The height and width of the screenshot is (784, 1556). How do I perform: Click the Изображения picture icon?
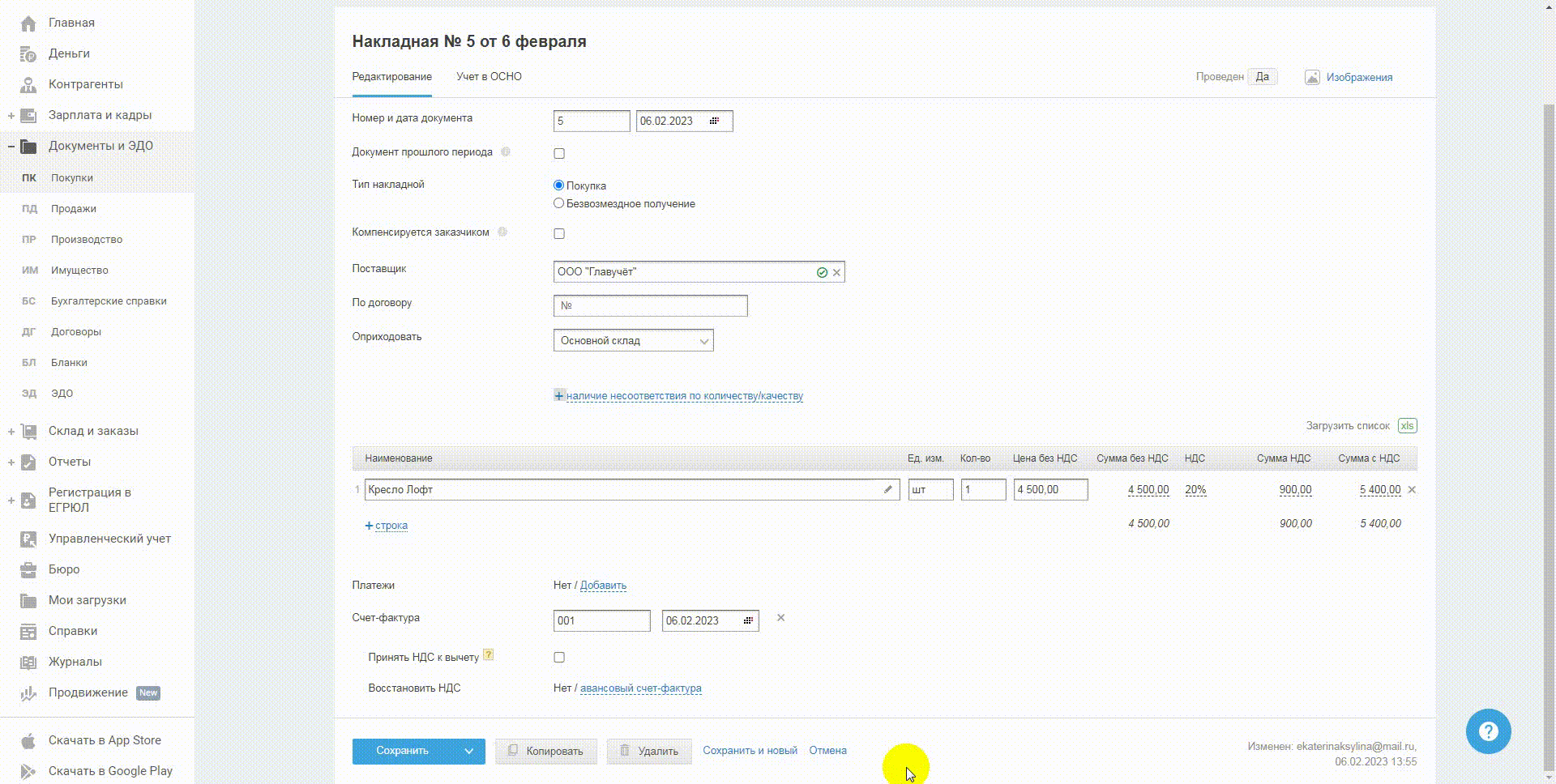click(1312, 78)
